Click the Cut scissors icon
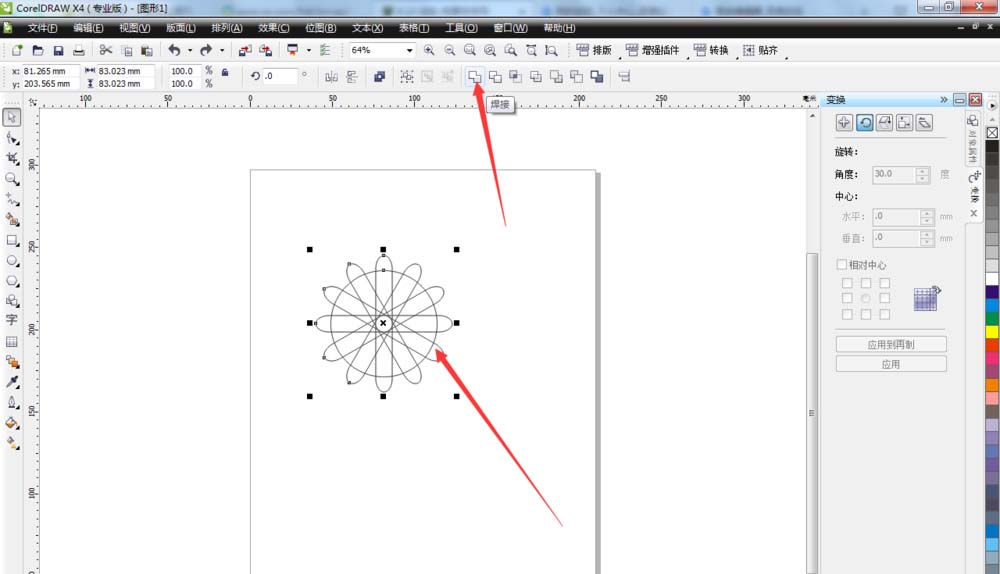Viewport: 1000px width, 574px height. pos(106,50)
